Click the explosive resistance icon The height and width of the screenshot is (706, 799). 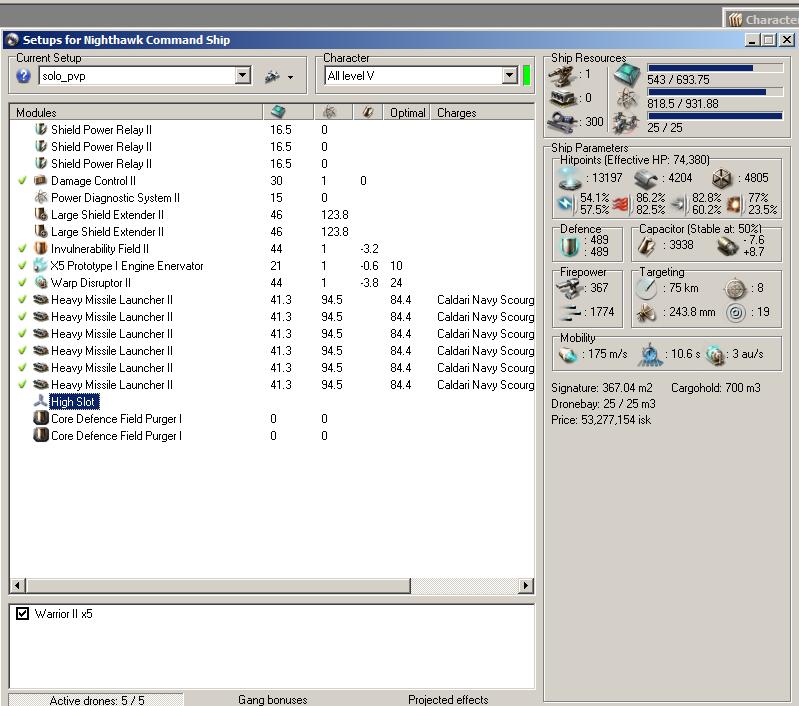pyautogui.click(x=734, y=204)
